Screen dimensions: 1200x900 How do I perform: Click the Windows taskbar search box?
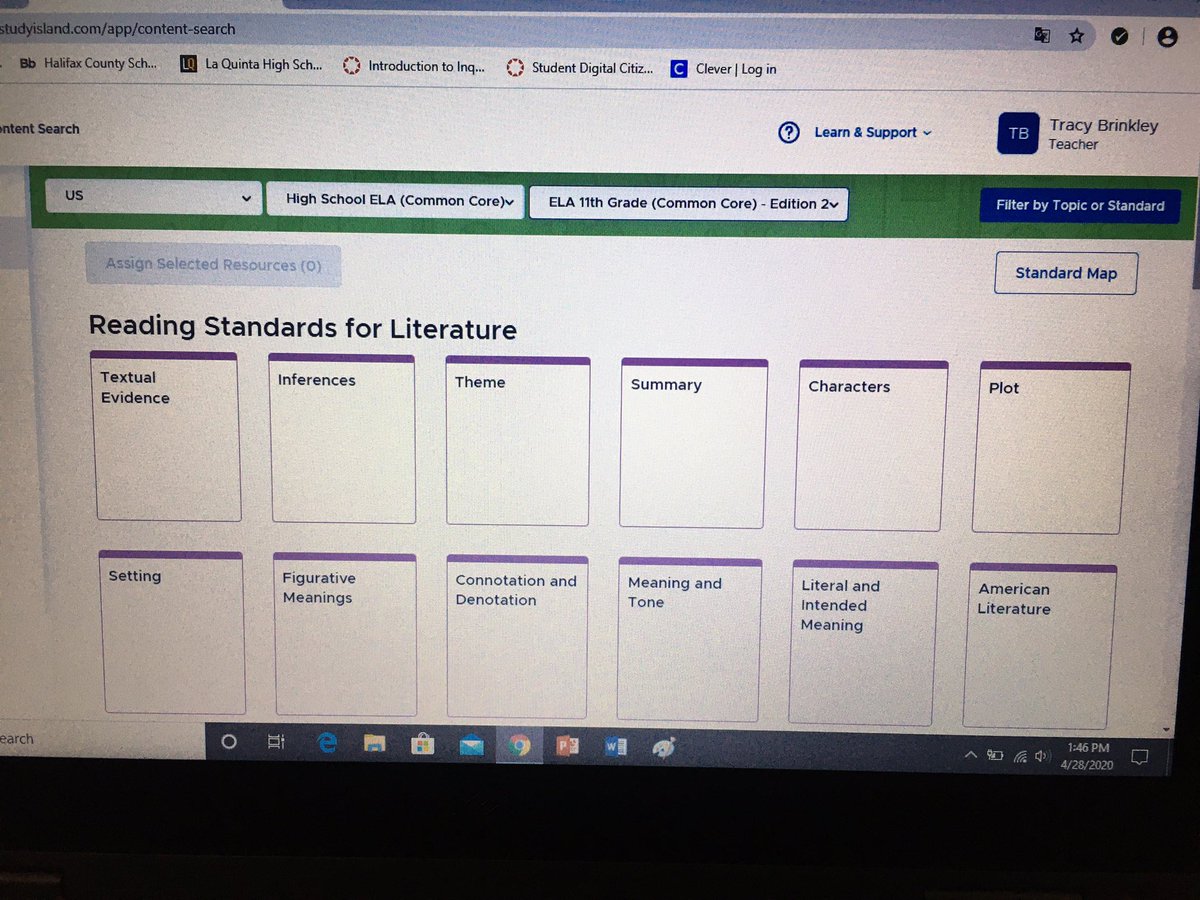point(100,739)
